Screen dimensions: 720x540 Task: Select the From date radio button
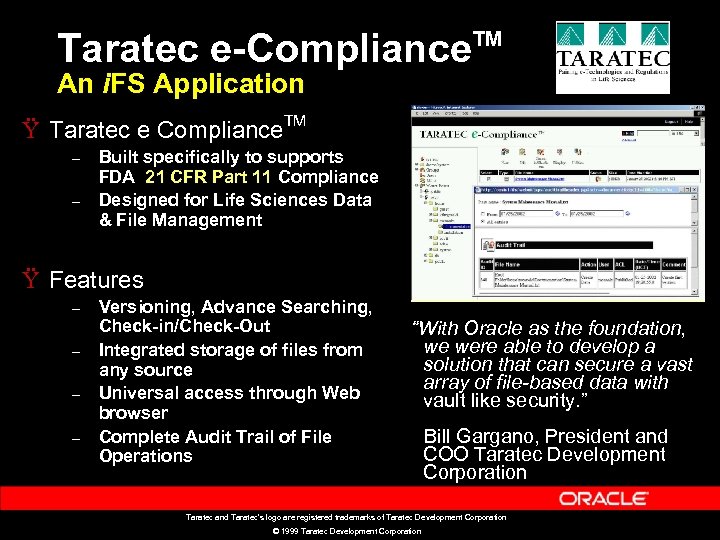483,214
